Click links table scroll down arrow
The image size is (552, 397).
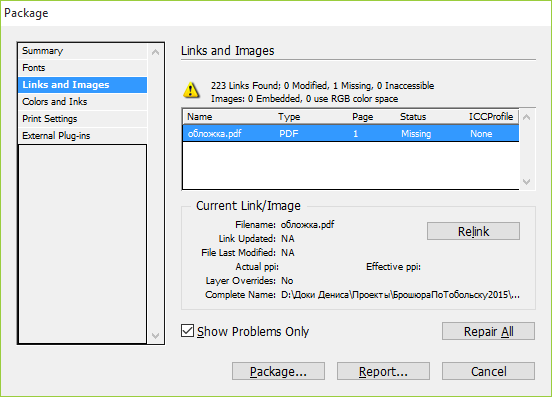(x=527, y=182)
